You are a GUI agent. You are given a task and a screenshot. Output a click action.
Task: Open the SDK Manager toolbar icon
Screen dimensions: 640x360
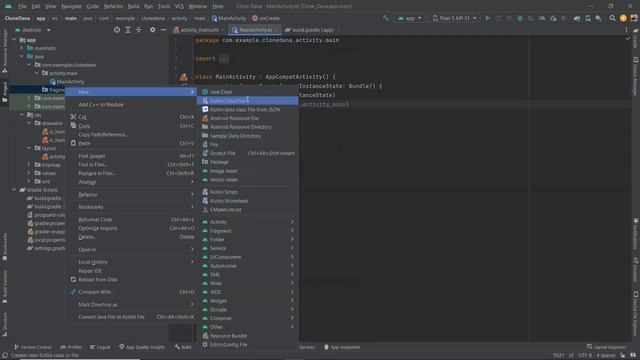(598, 18)
